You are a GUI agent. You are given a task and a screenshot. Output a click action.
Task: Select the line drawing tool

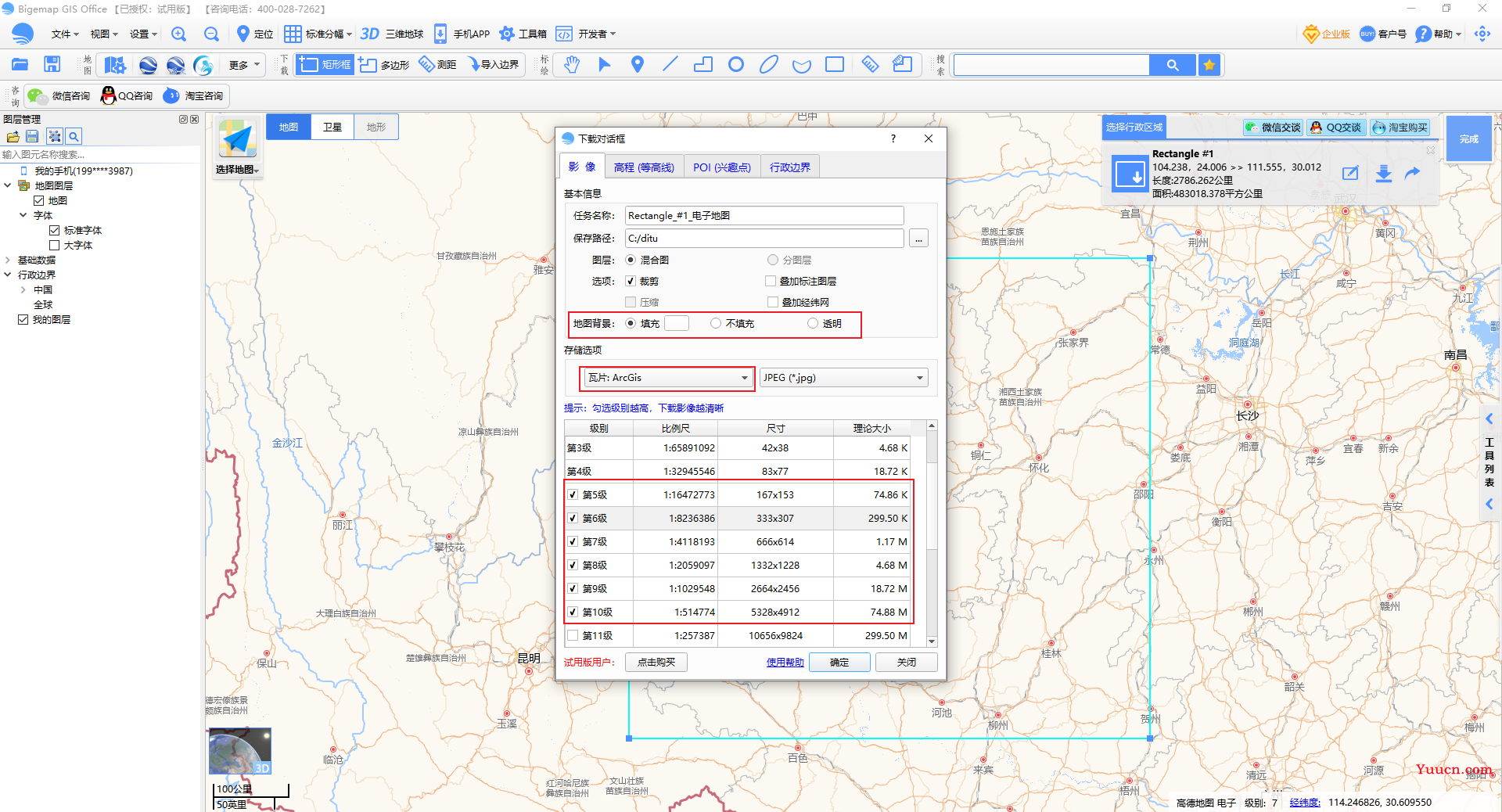tap(670, 65)
